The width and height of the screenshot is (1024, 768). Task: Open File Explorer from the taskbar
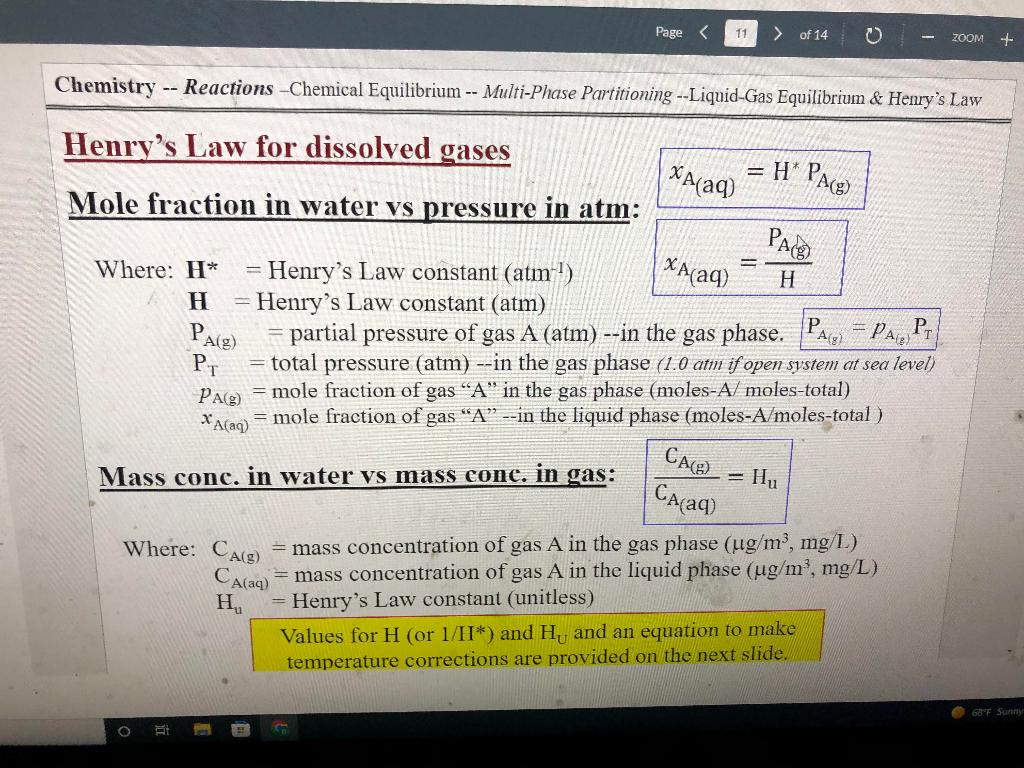pos(200,730)
